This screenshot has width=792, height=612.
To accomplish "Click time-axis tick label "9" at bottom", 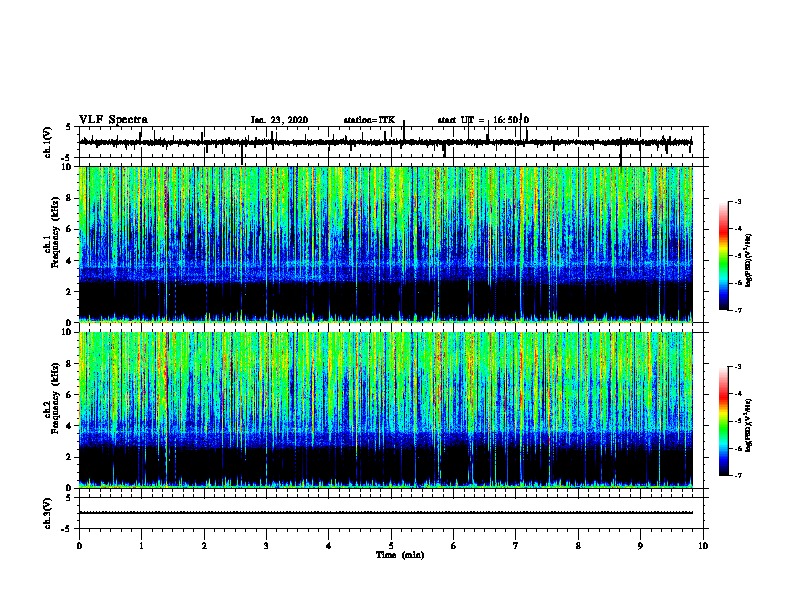I will tap(640, 546).
